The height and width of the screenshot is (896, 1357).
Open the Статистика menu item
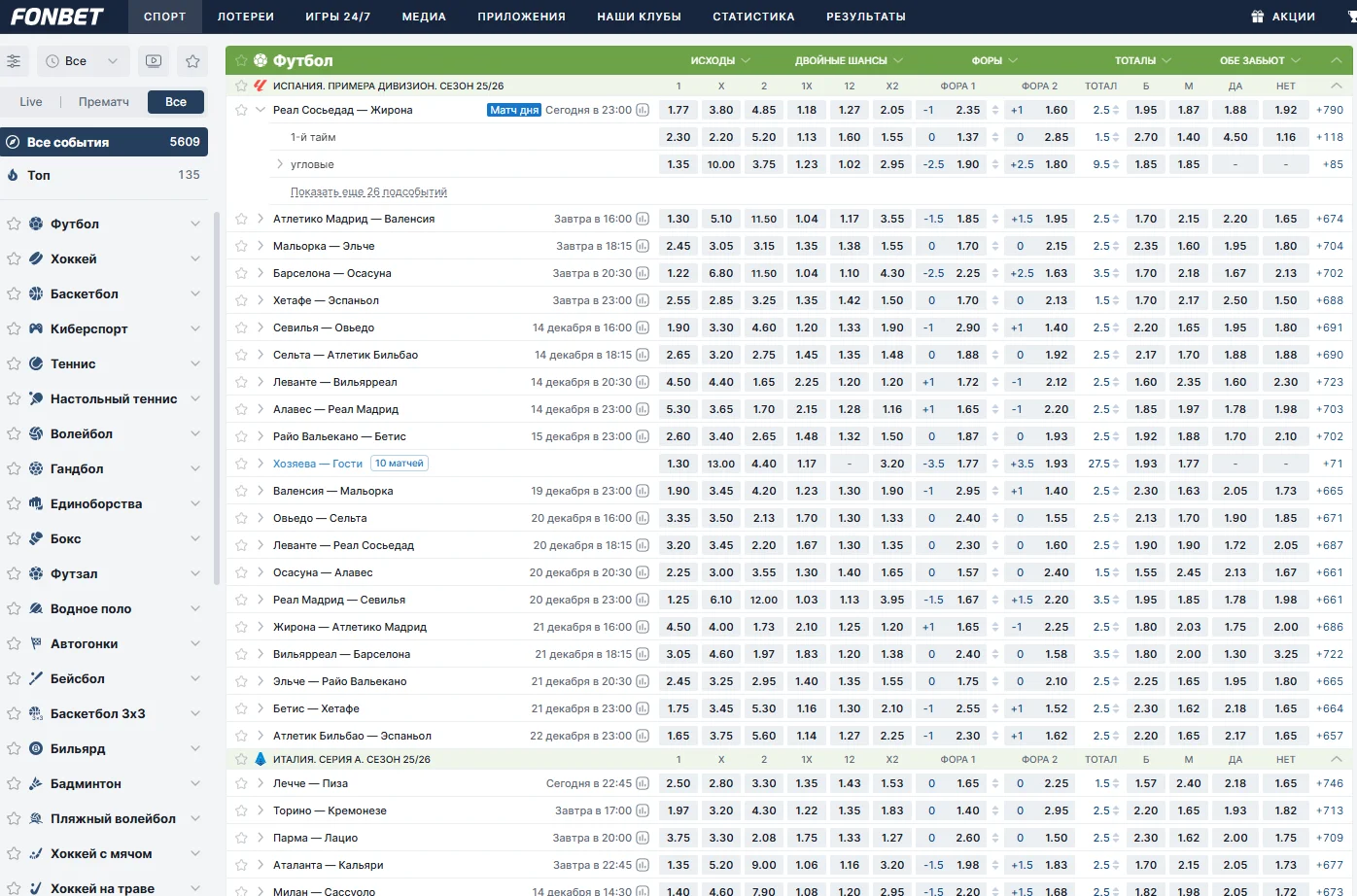coord(753,17)
